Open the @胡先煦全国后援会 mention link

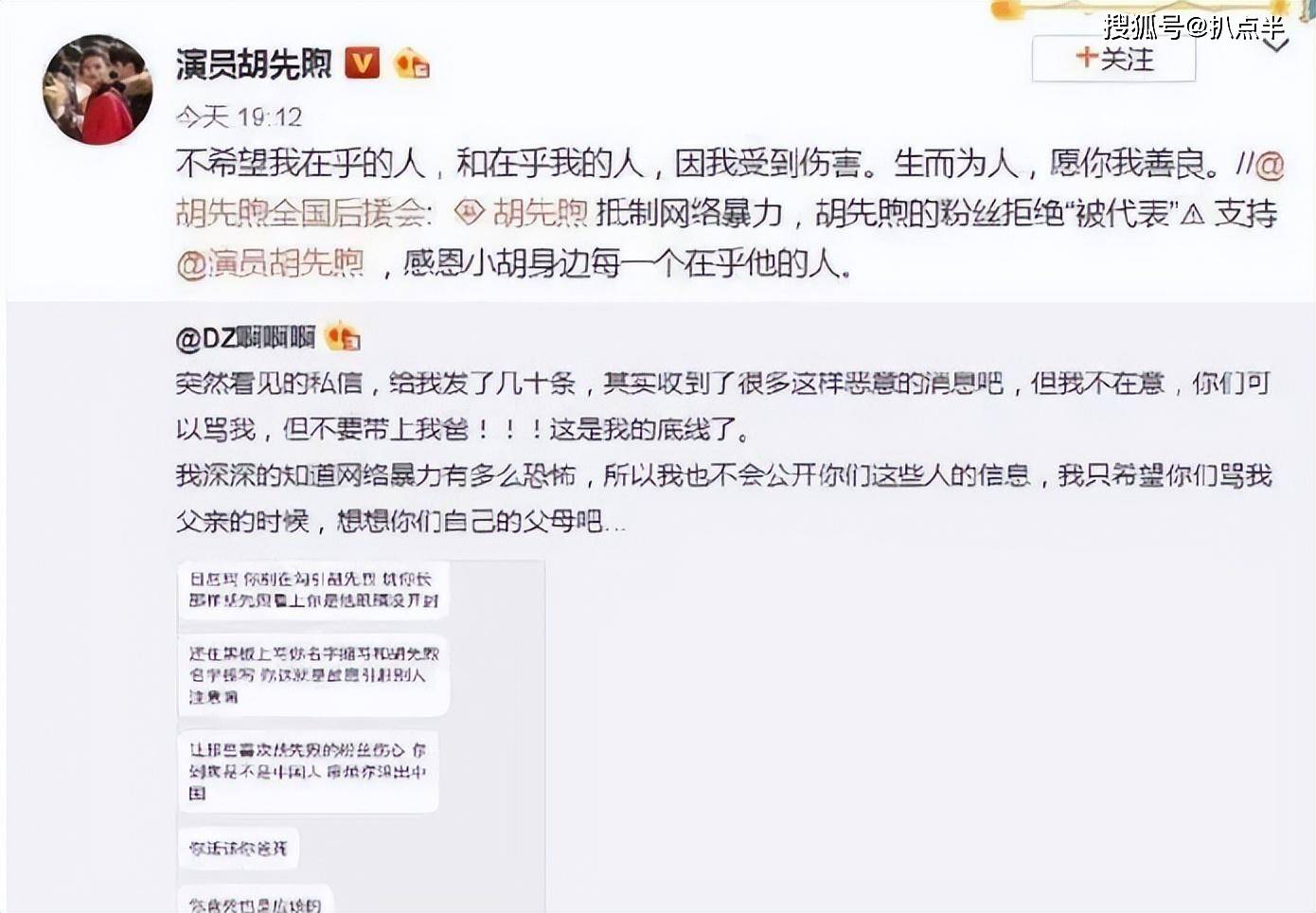pyautogui.click(x=304, y=213)
